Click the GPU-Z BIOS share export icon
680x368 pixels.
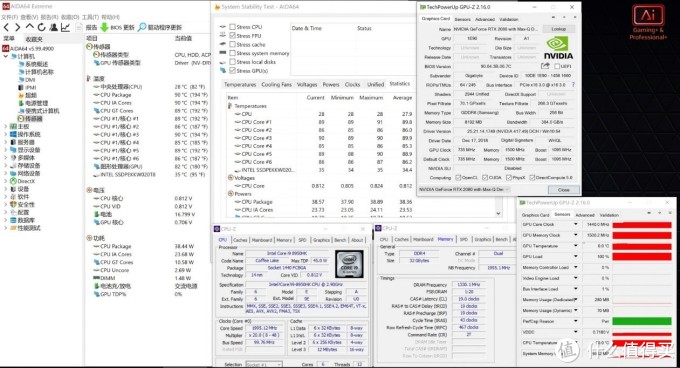(x=545, y=66)
